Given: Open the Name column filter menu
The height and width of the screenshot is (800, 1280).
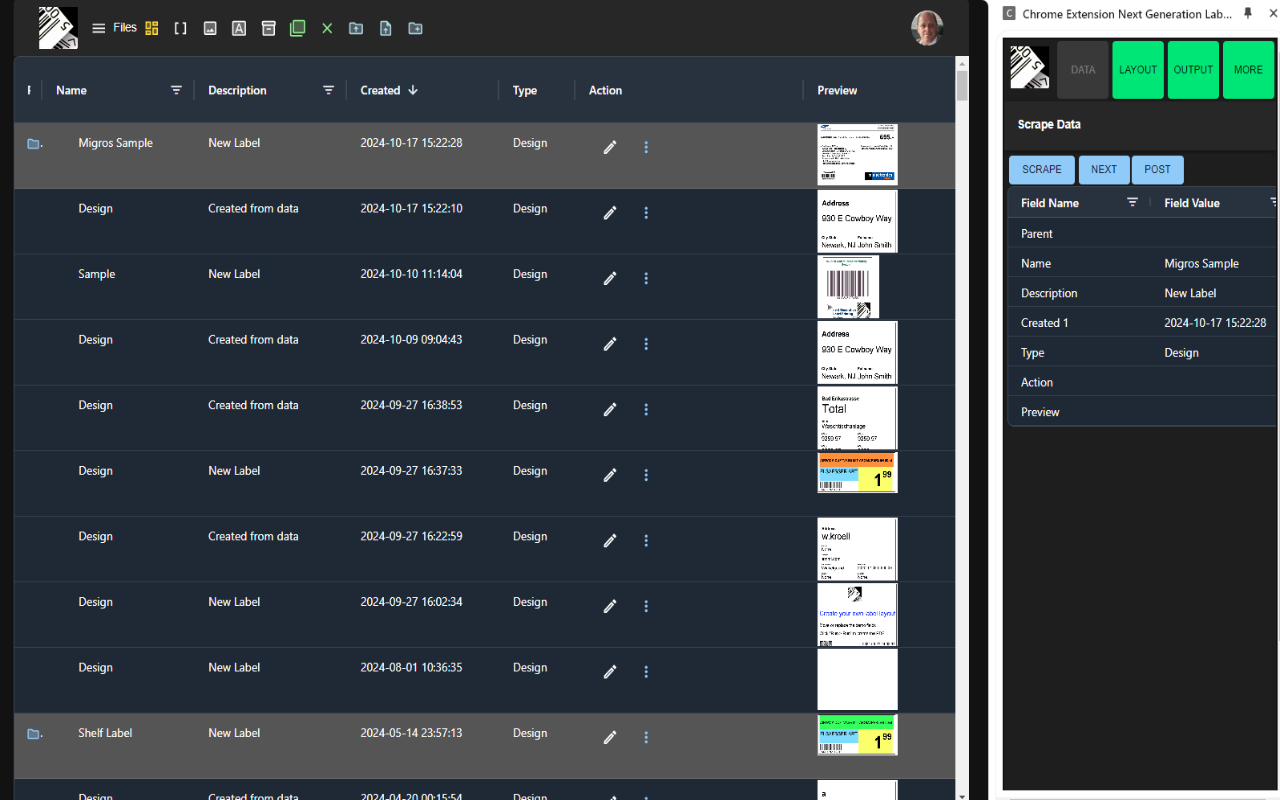Looking at the screenshot, I should click(176, 90).
